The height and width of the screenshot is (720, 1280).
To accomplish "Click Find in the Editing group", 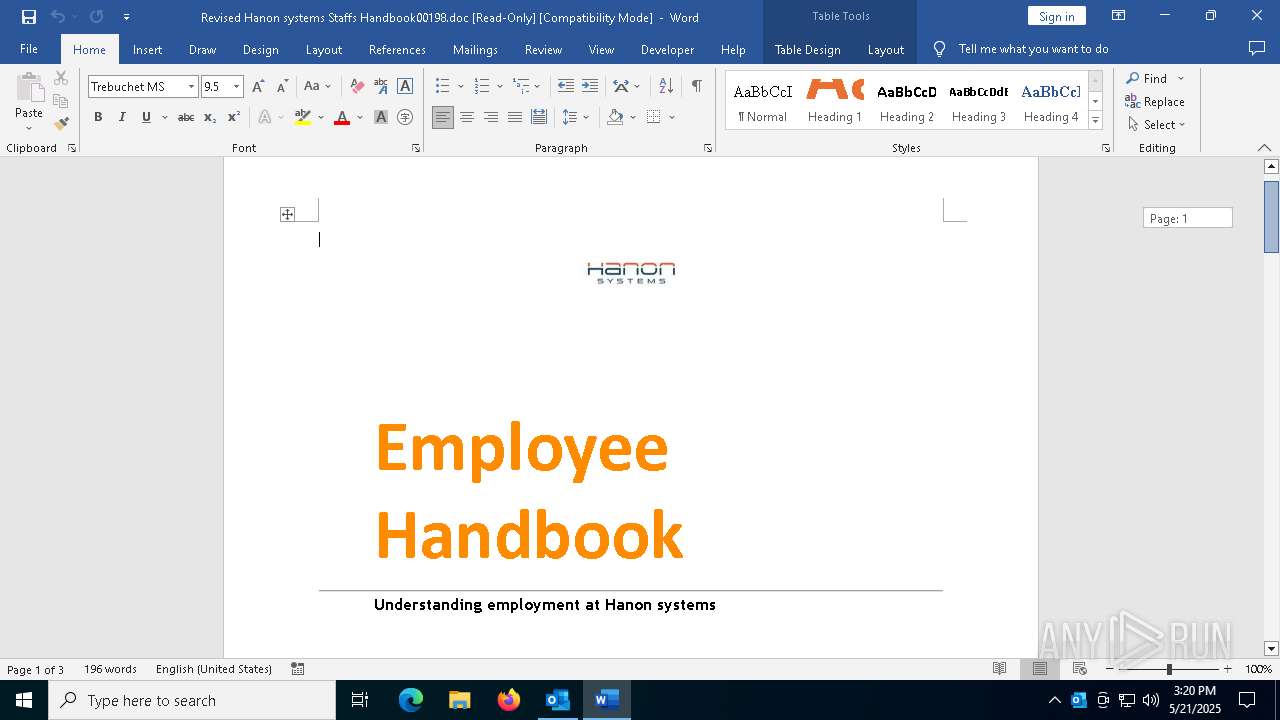I will tap(1146, 79).
